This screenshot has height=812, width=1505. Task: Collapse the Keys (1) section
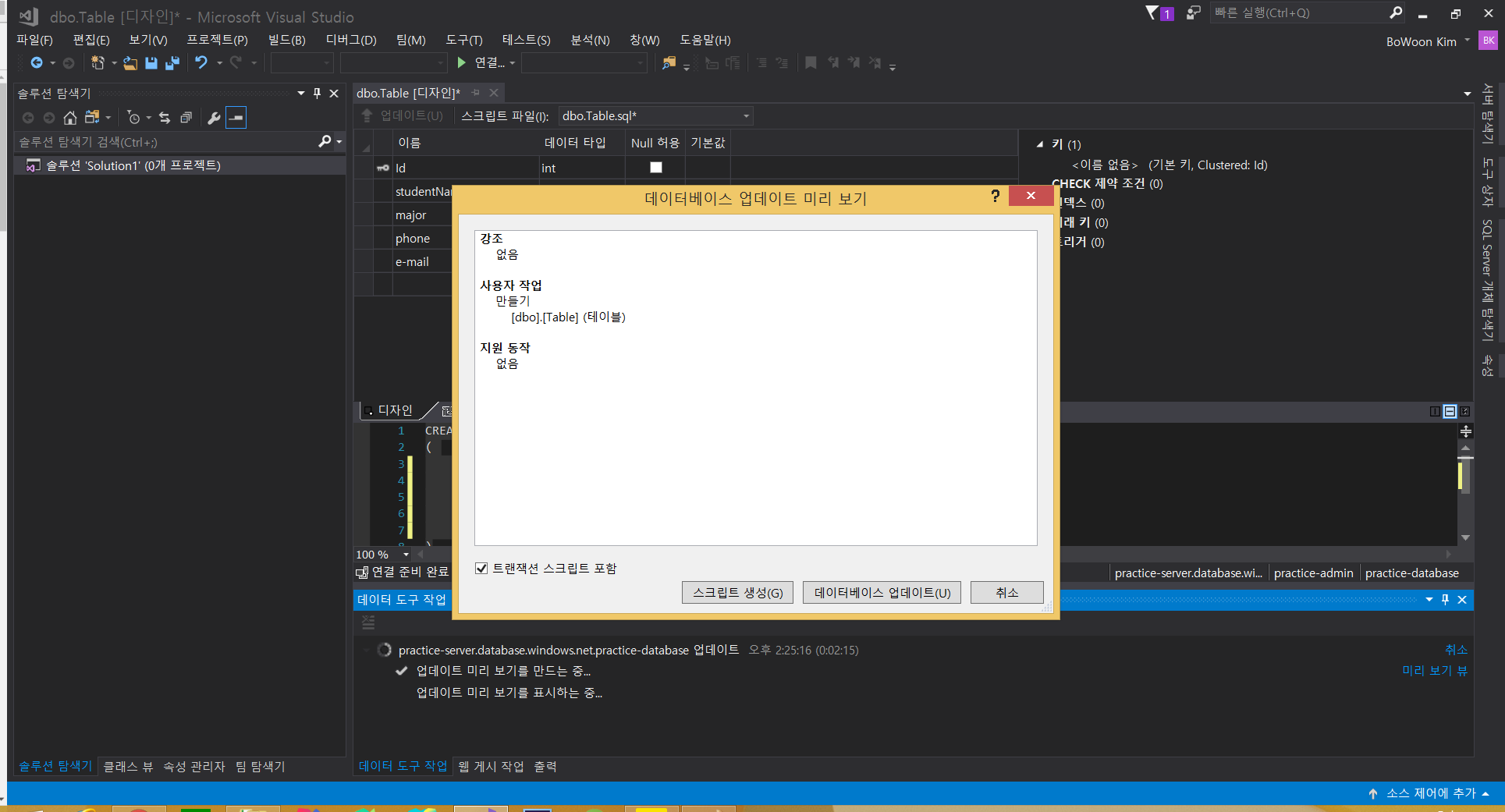(1040, 144)
